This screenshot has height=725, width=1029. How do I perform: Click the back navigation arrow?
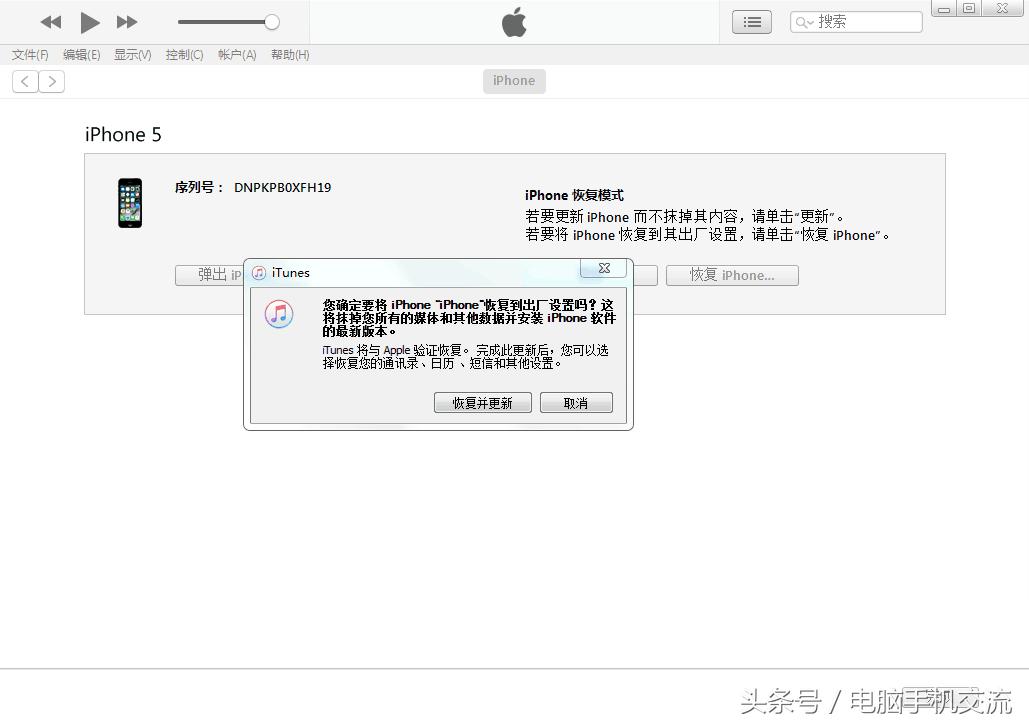pos(24,81)
